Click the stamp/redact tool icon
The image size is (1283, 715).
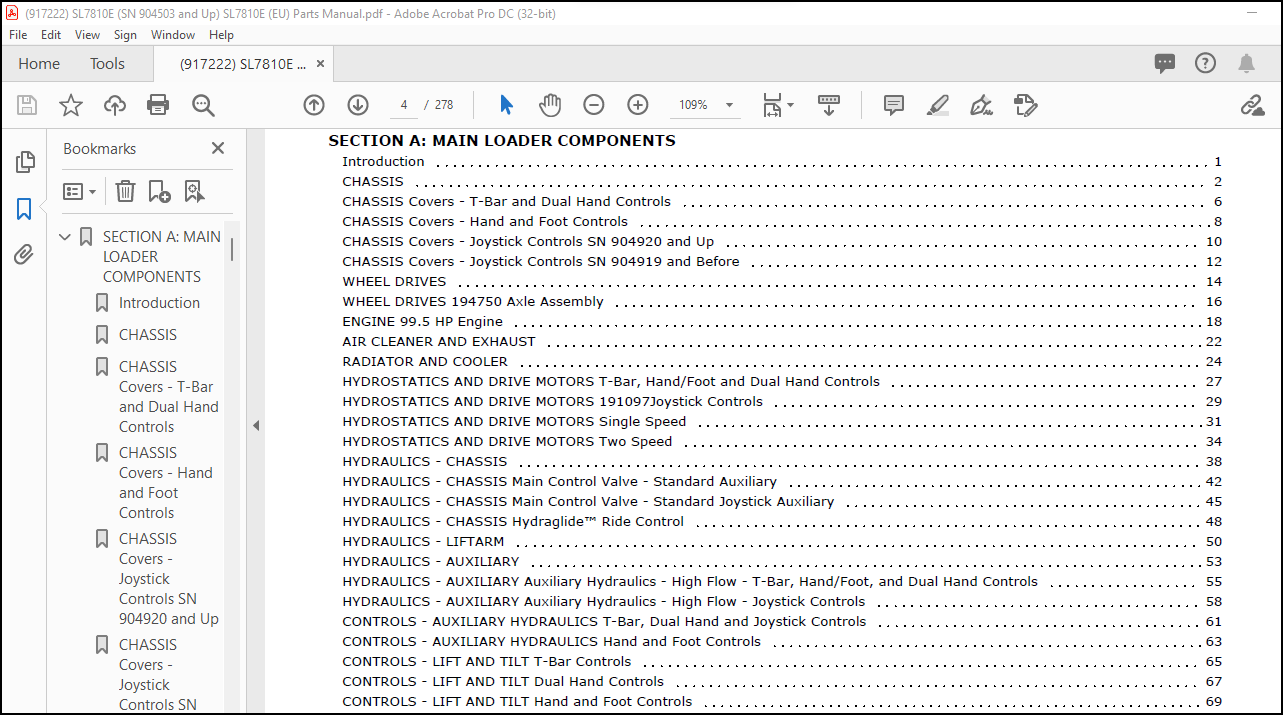[1025, 105]
